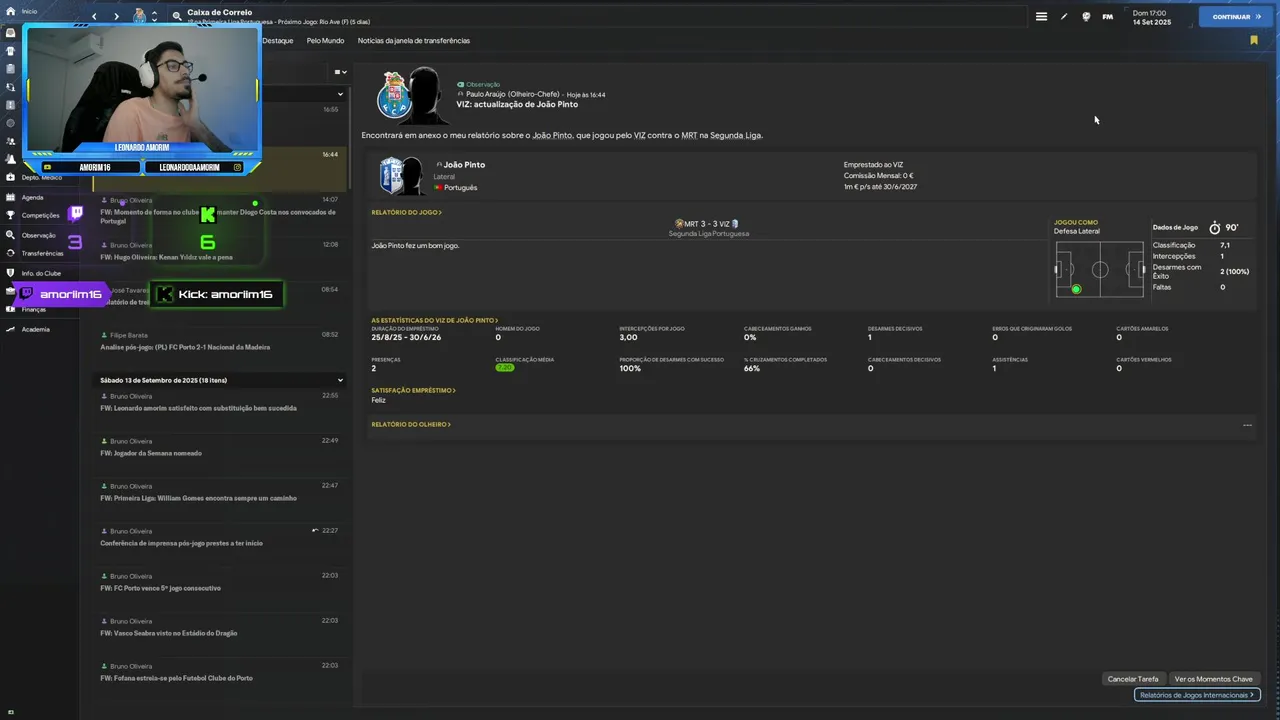Open the FM menu icon

coord(1108,16)
